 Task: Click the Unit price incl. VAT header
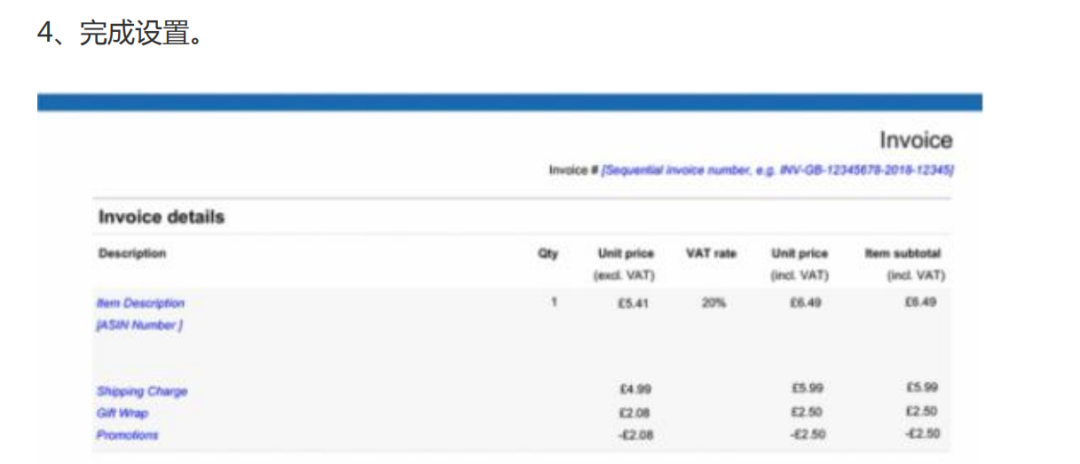[x=800, y=264]
